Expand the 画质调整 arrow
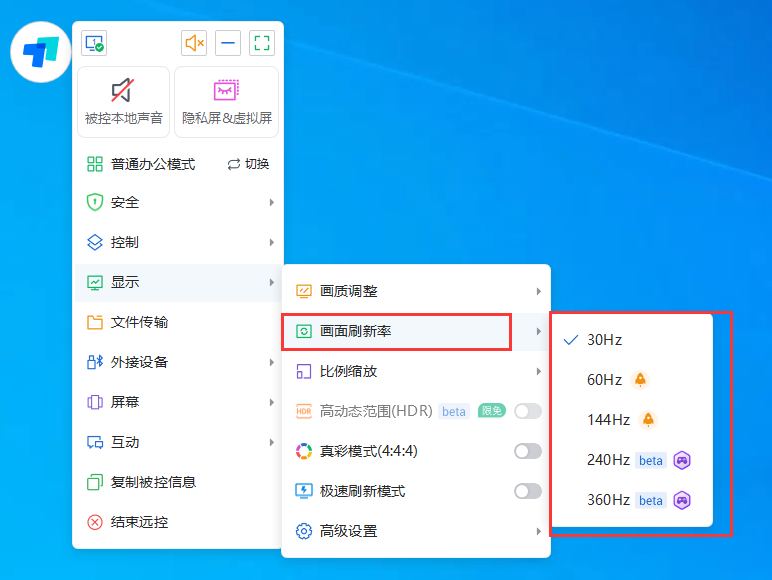The width and height of the screenshot is (772, 580). pos(539,291)
